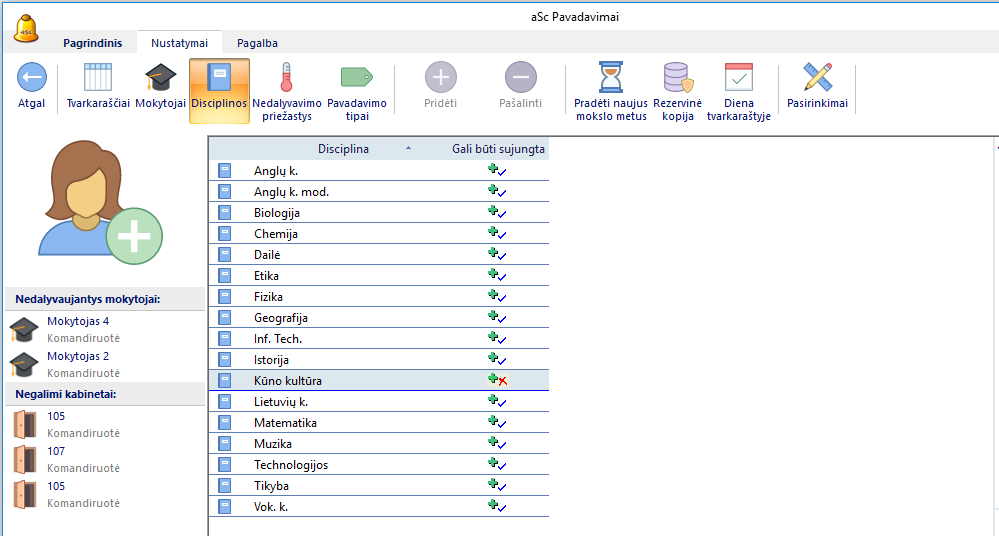Click unavailable room 107 link
The height and width of the screenshot is (536, 999).
(x=56, y=451)
